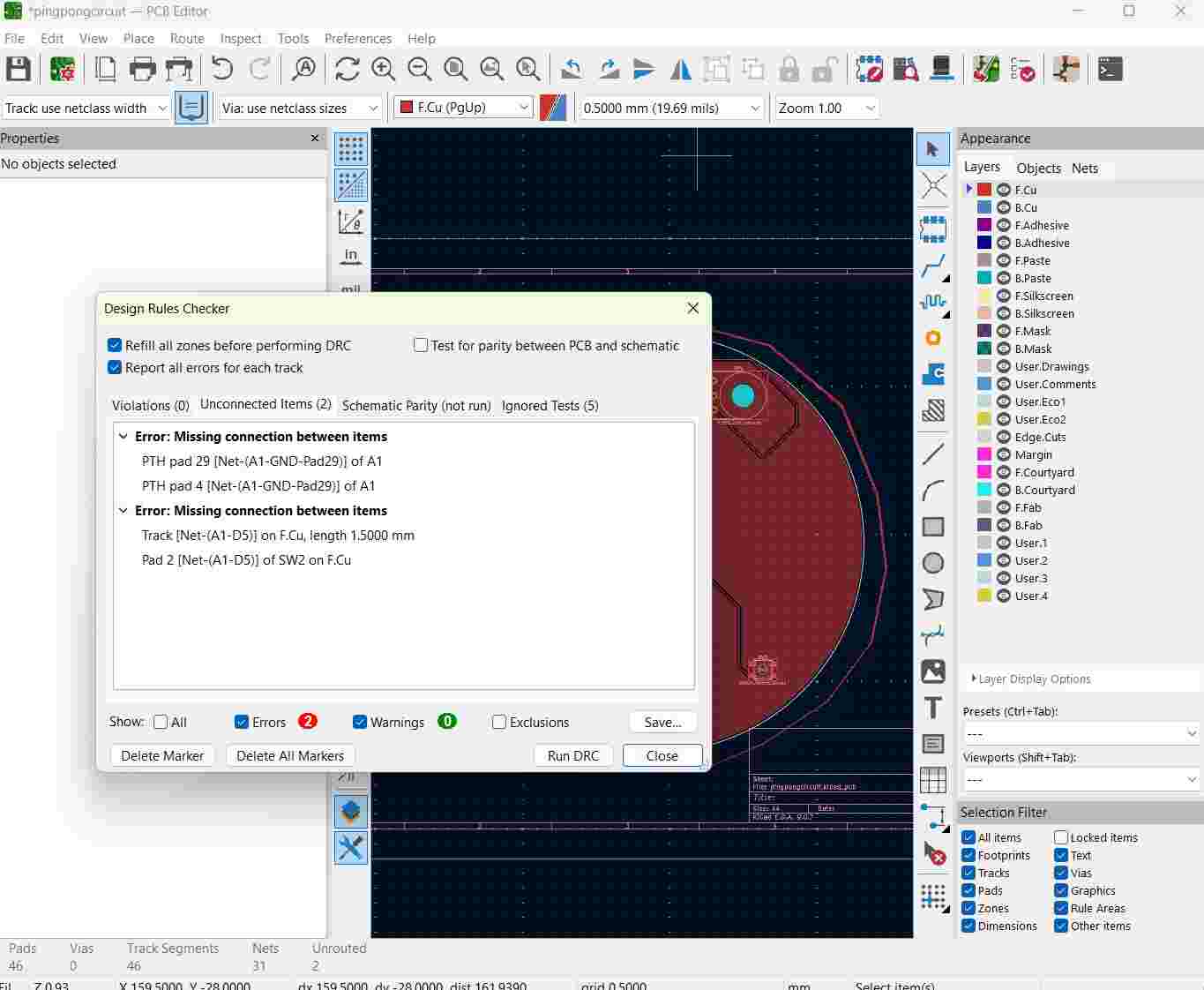This screenshot has width=1204, height=990.
Task: Click the Draw Line tool icon
Action: pyautogui.click(x=932, y=454)
